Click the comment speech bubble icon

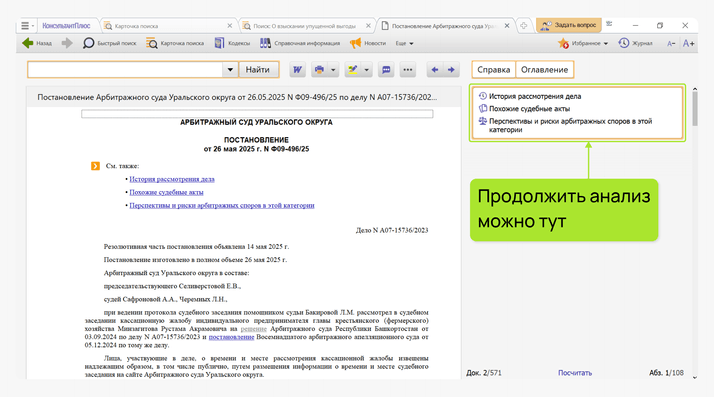(x=386, y=70)
